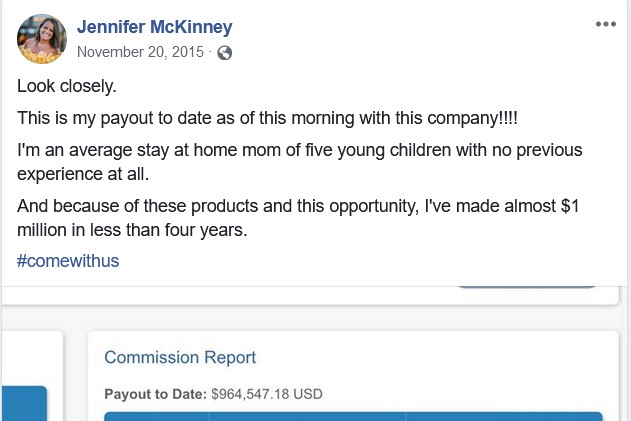Click the globe public audience icon

click(x=225, y=53)
